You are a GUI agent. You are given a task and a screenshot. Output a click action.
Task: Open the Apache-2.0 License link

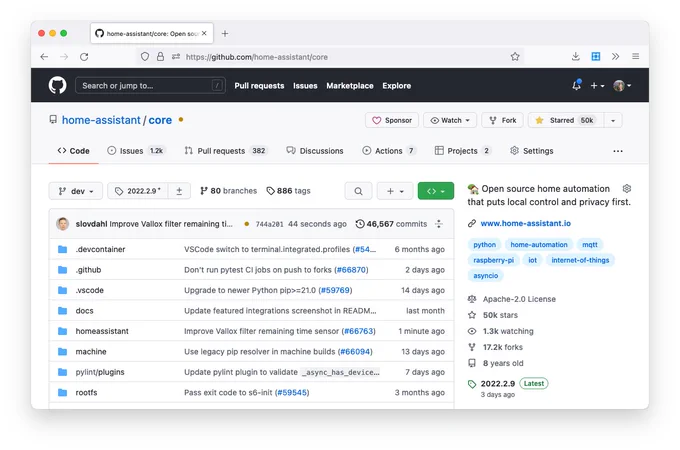coord(519,299)
